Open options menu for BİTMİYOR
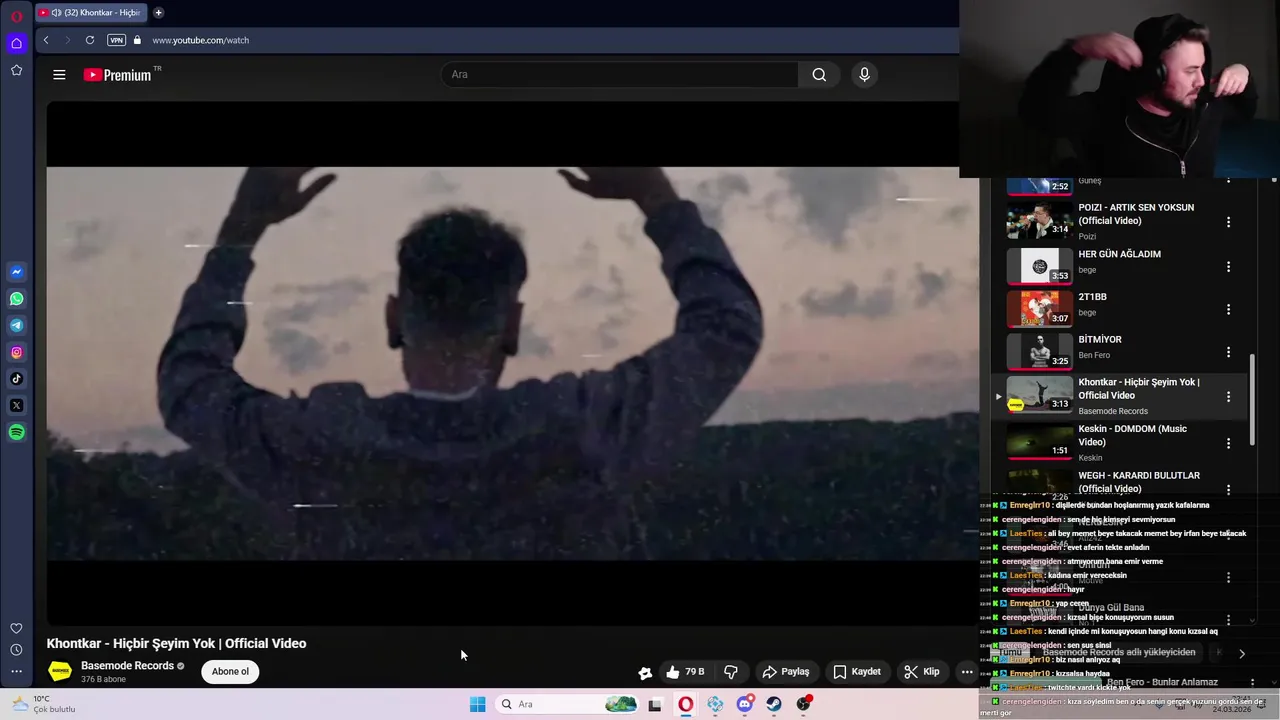 pyautogui.click(x=1229, y=352)
